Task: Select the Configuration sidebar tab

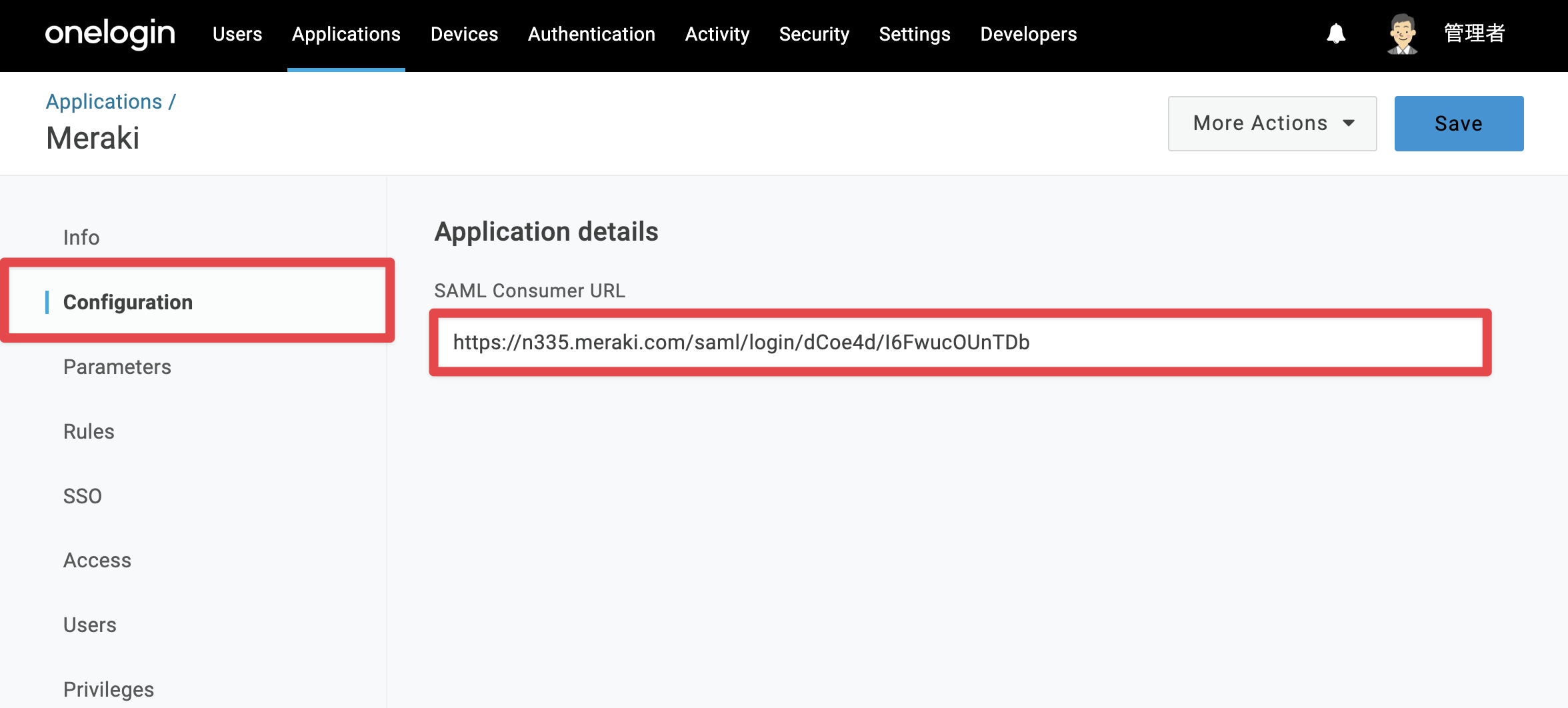Action: (128, 302)
